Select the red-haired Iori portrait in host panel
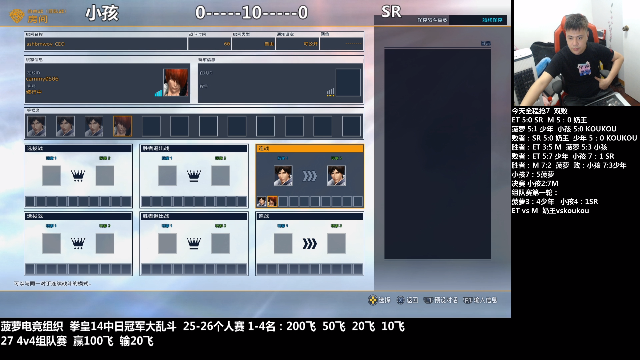The width and height of the screenshot is (640, 360). [x=176, y=82]
